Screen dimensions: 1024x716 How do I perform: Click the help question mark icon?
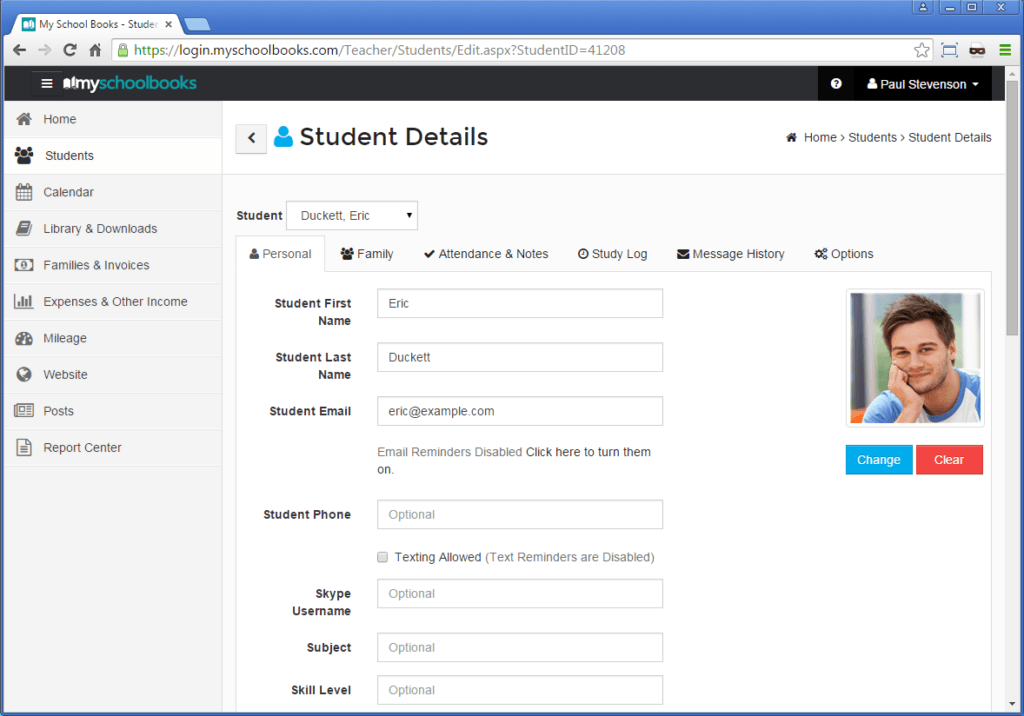(x=836, y=84)
